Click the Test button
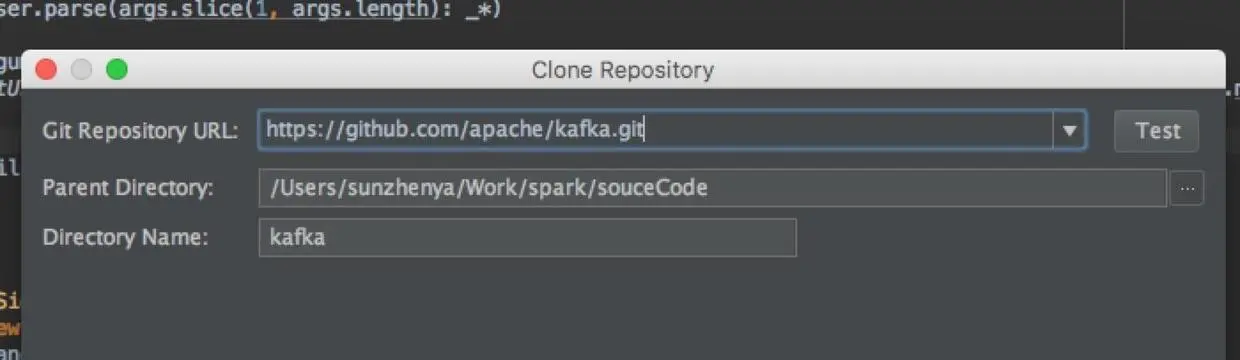The width and height of the screenshot is (1240, 360). [1157, 131]
